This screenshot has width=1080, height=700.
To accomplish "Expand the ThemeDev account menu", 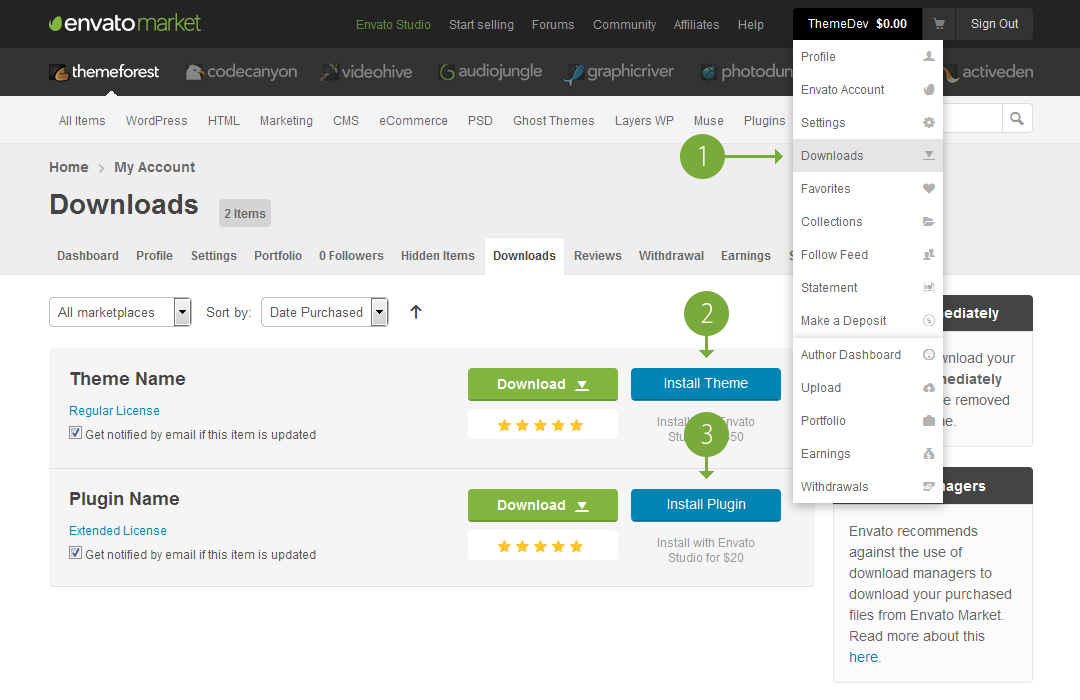I will coord(857,24).
